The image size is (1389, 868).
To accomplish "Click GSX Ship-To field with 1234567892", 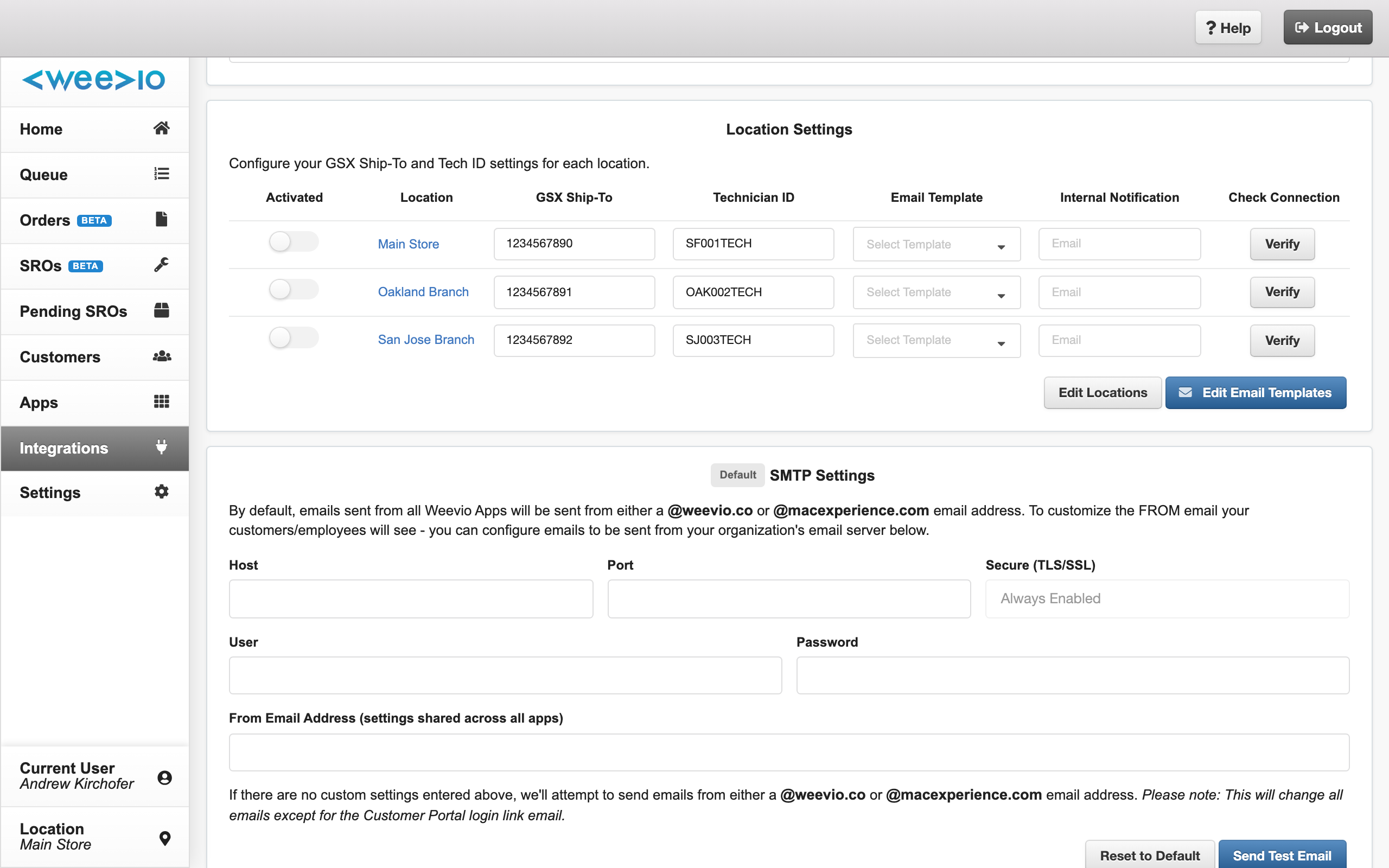I will click(x=574, y=341).
